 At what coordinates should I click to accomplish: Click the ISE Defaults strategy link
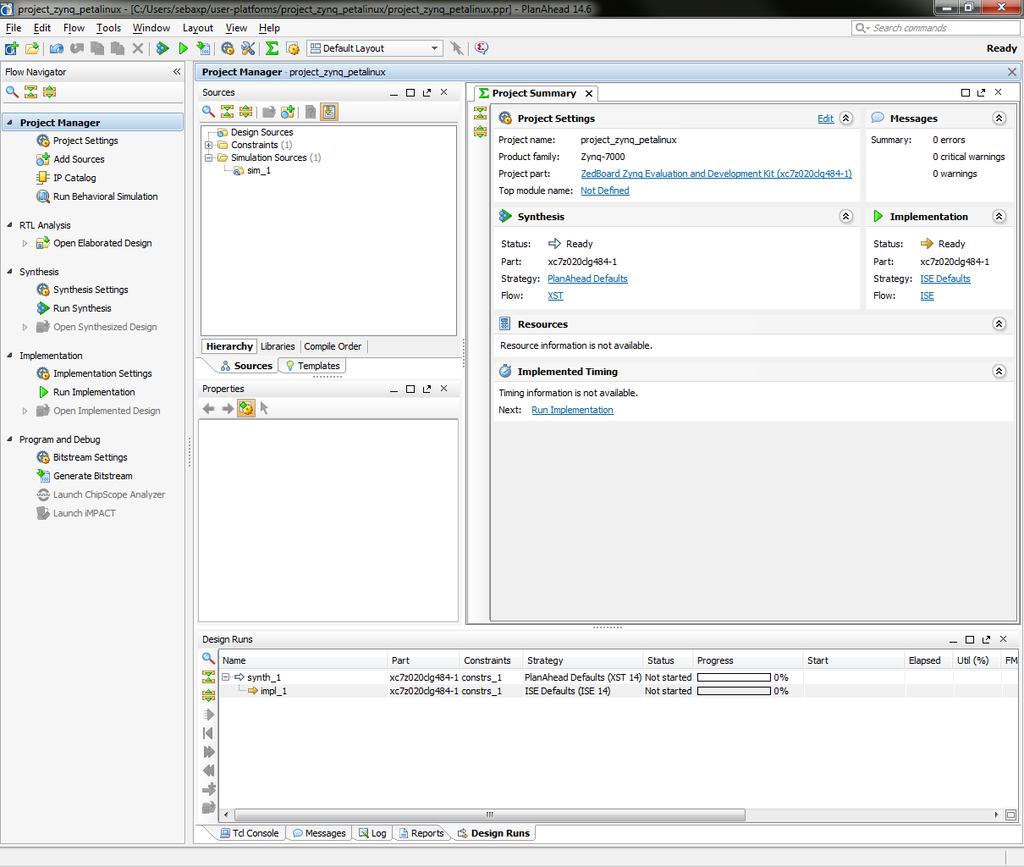tap(945, 278)
